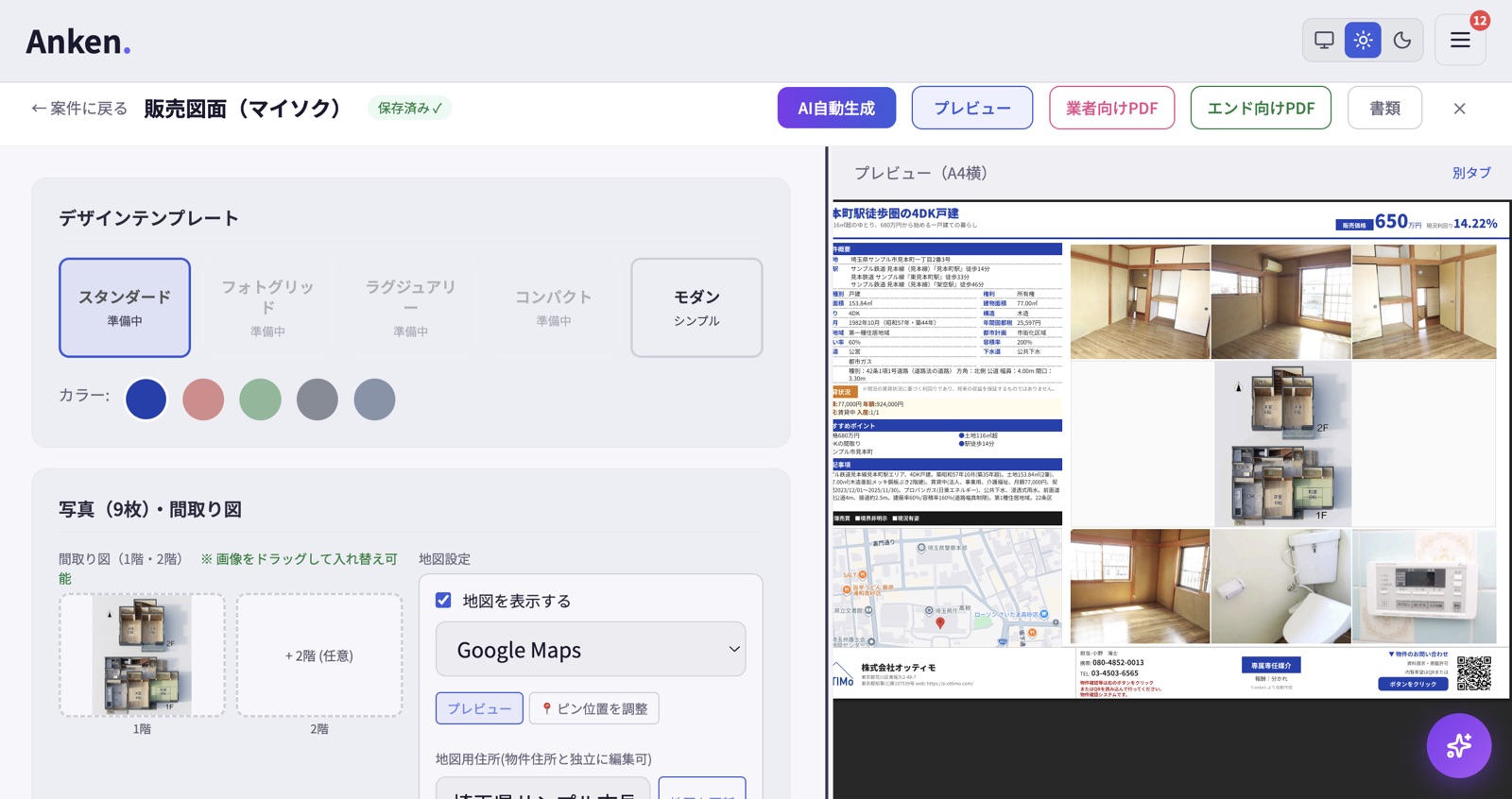
Task: Select the 1階 floor plan thumbnail
Action: tap(142, 654)
